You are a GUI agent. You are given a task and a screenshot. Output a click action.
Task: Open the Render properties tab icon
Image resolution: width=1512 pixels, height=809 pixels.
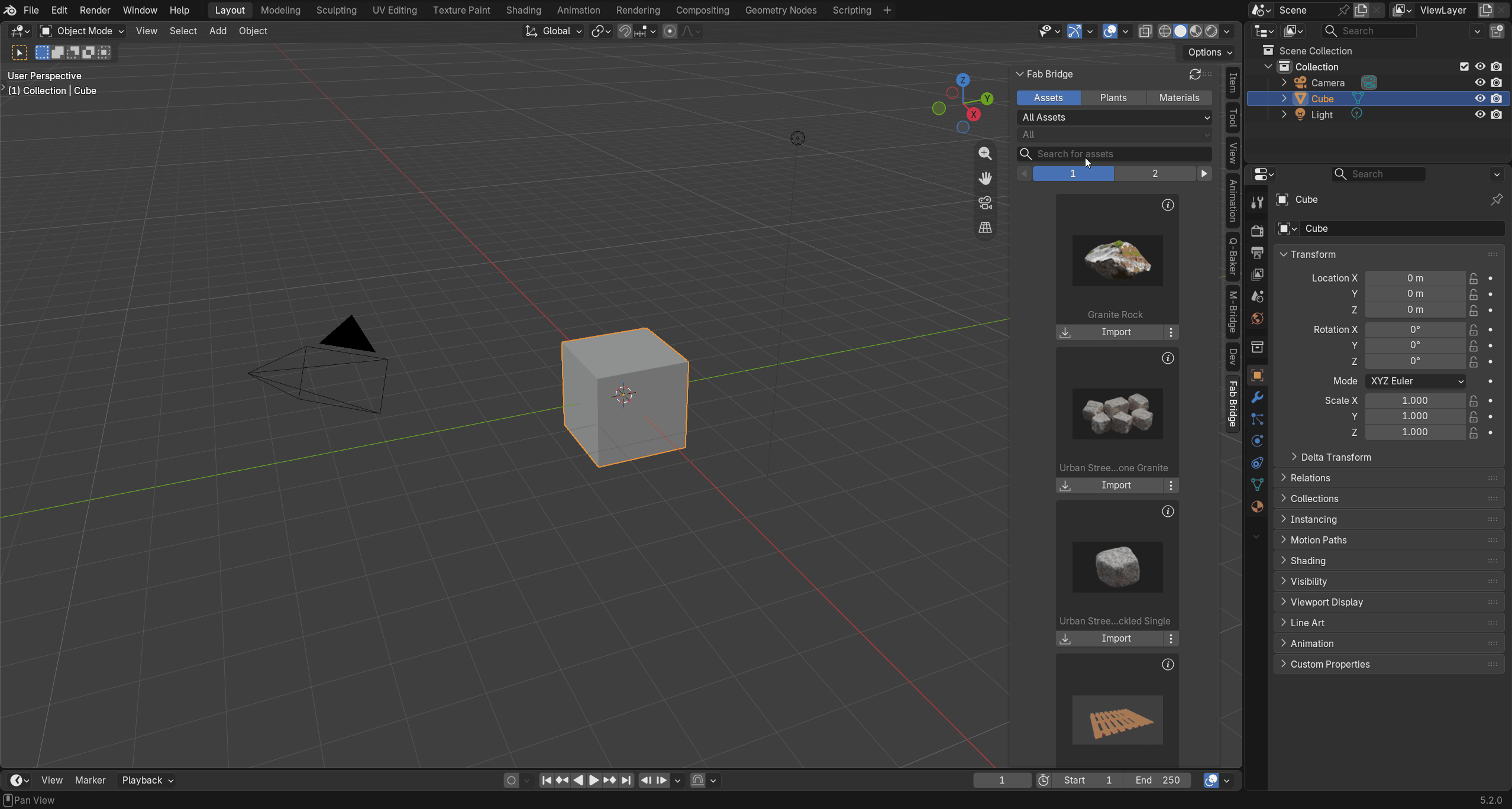pyautogui.click(x=1257, y=230)
